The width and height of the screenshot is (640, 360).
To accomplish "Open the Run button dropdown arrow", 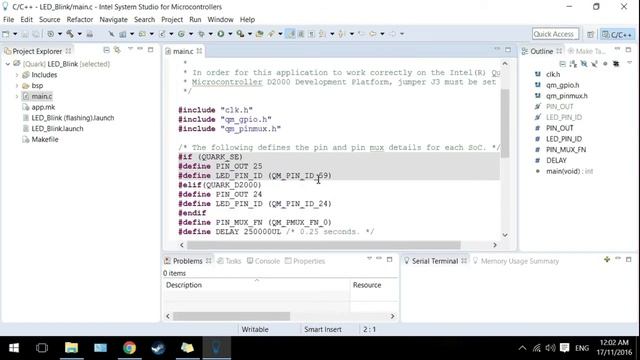I will [x=230, y=34].
